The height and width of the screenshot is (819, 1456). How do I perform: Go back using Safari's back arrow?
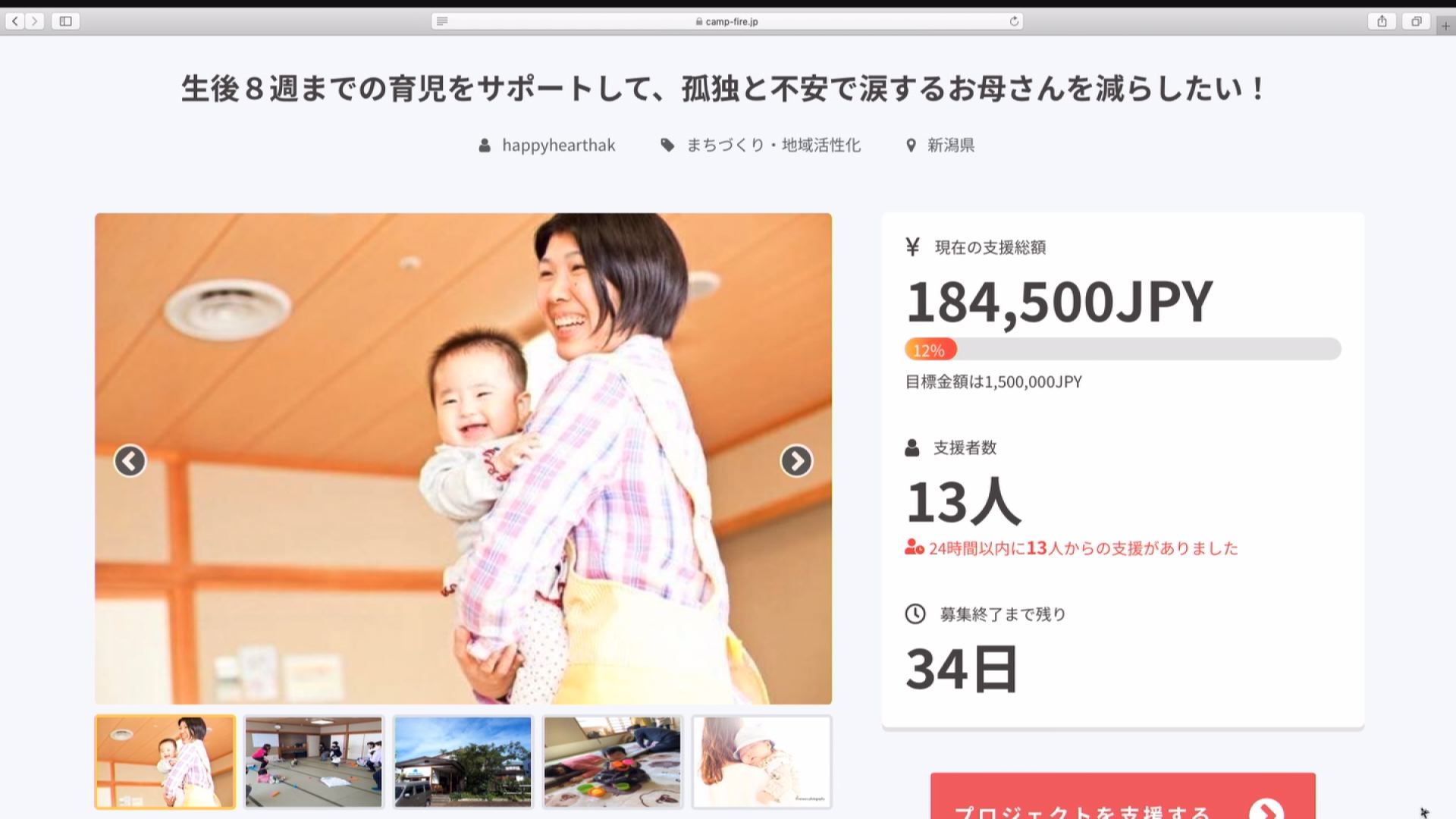15,21
